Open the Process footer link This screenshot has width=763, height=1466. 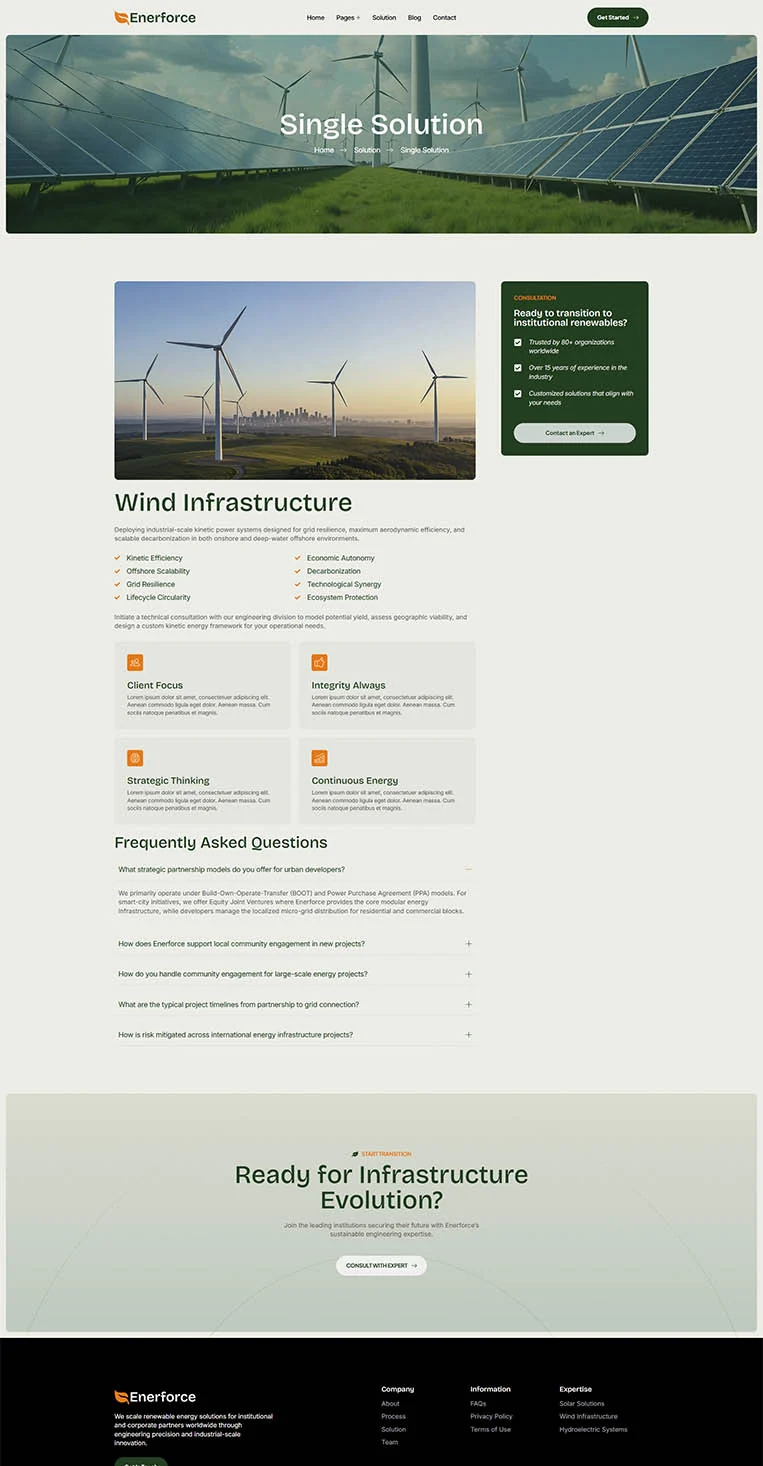pos(393,1416)
